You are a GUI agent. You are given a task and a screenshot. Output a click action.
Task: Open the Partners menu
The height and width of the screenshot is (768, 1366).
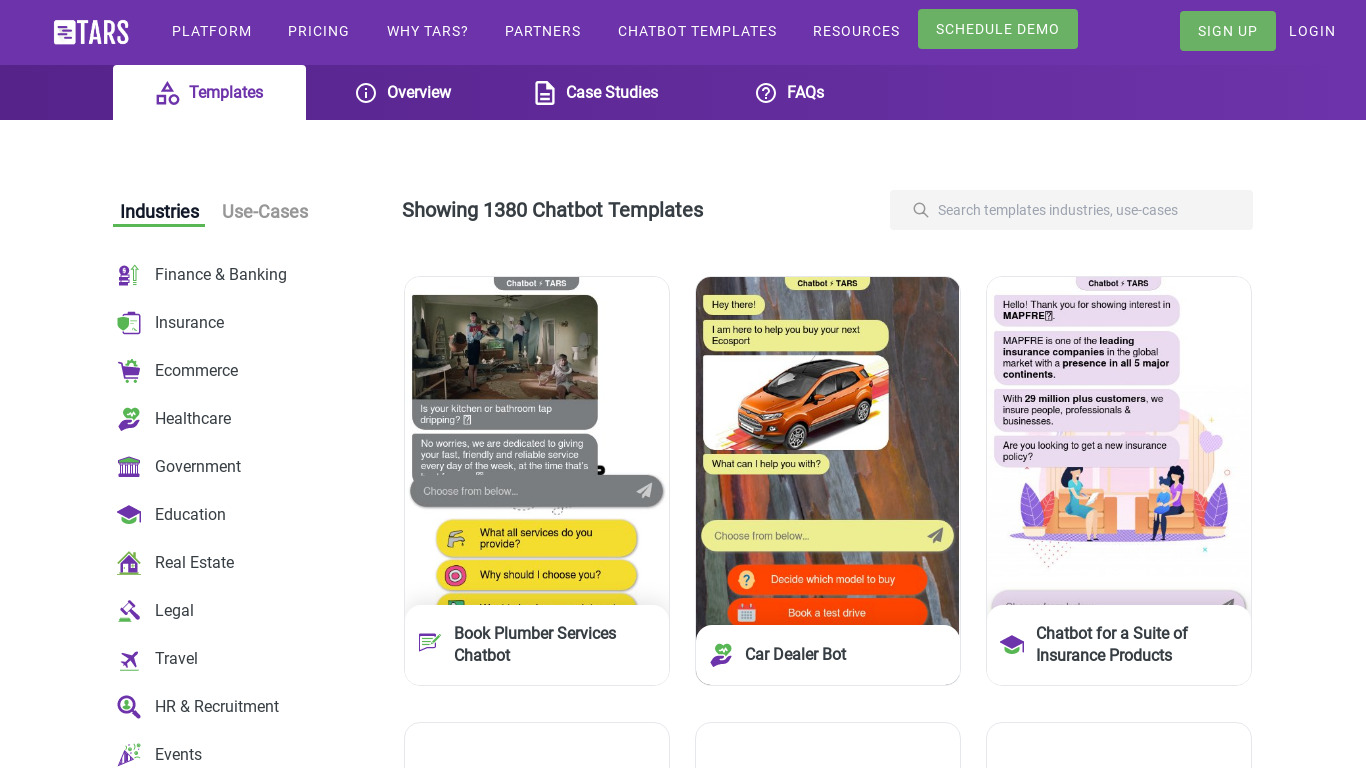543,31
